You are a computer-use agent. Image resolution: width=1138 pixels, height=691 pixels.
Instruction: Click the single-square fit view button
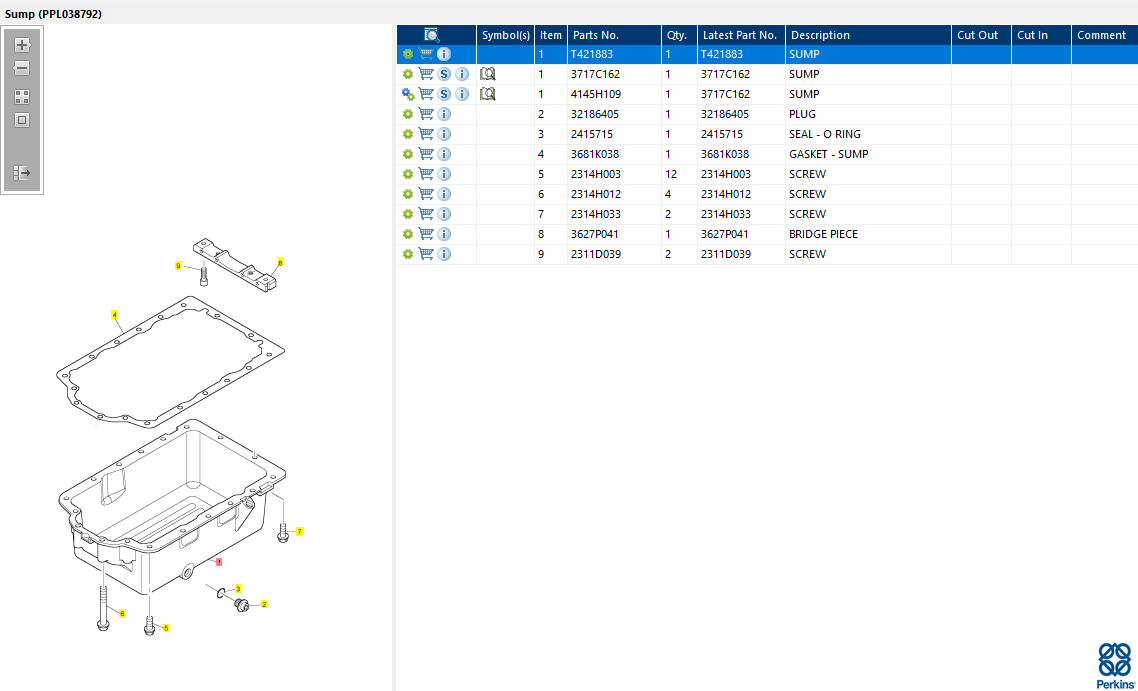pos(22,120)
